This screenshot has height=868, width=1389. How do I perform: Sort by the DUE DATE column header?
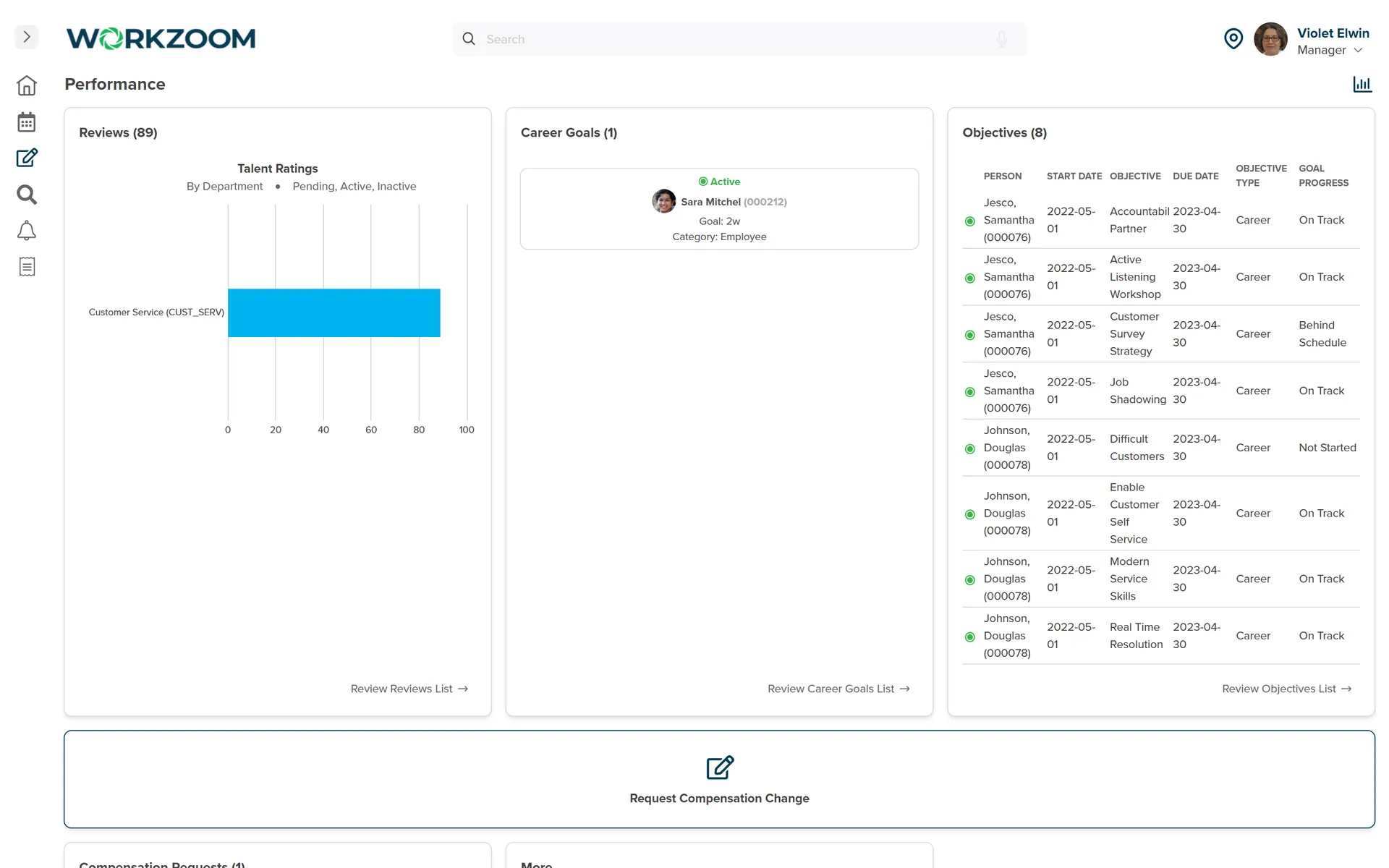(1196, 176)
